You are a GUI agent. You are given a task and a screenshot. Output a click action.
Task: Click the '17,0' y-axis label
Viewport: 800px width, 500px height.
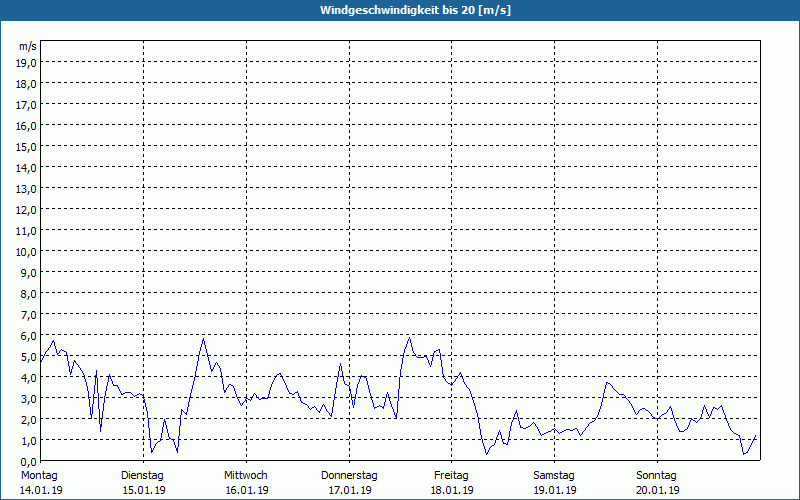tap(27, 105)
